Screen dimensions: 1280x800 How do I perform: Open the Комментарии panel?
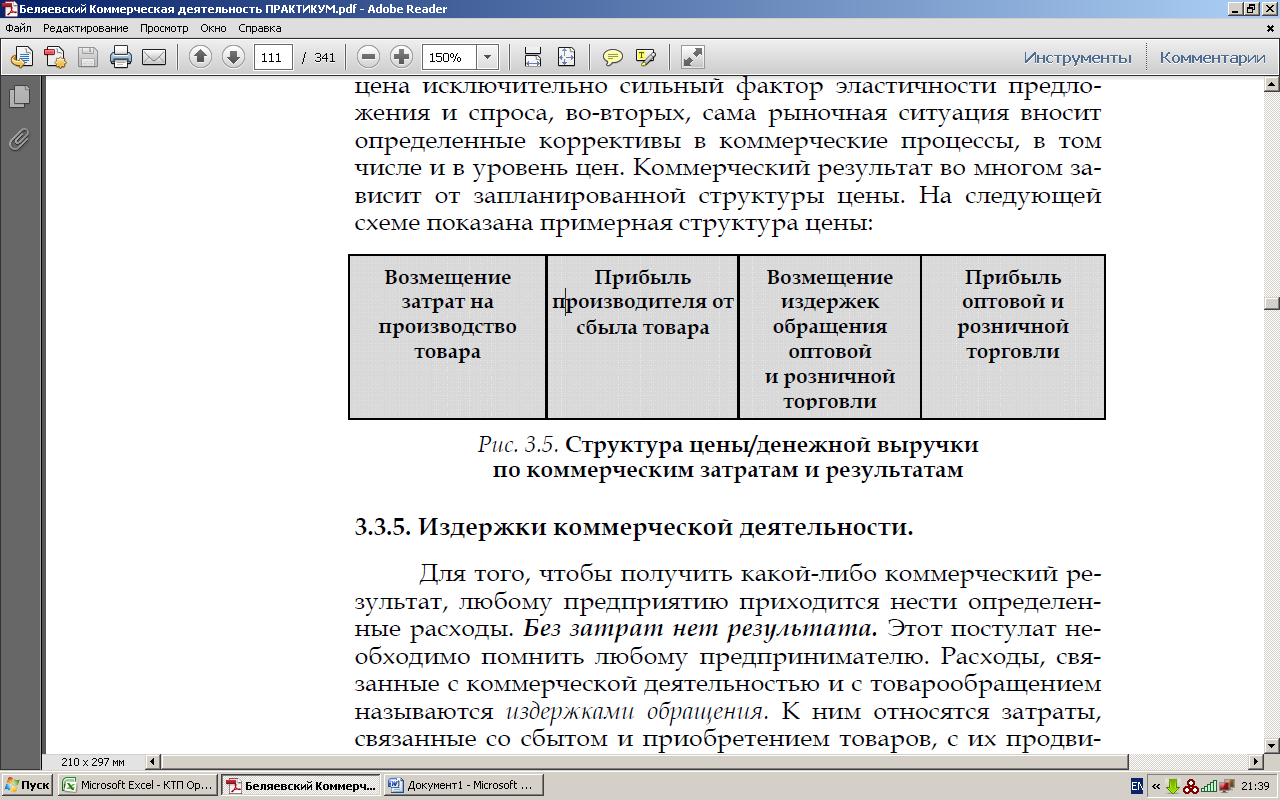1212,57
